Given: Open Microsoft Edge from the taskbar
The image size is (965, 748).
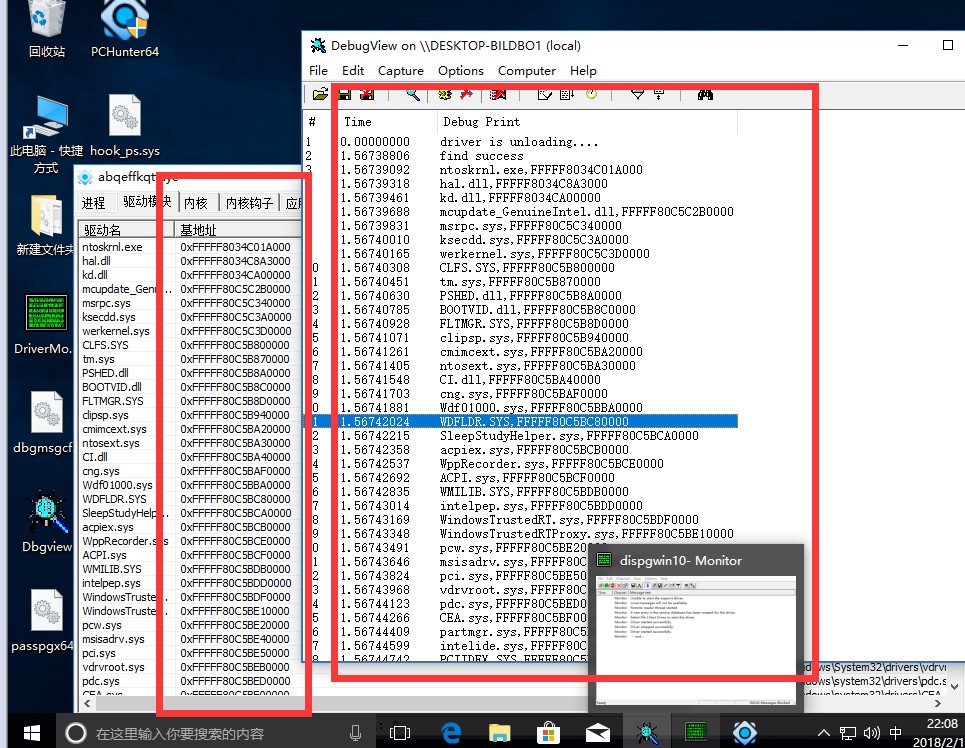Looking at the screenshot, I should pos(451,733).
